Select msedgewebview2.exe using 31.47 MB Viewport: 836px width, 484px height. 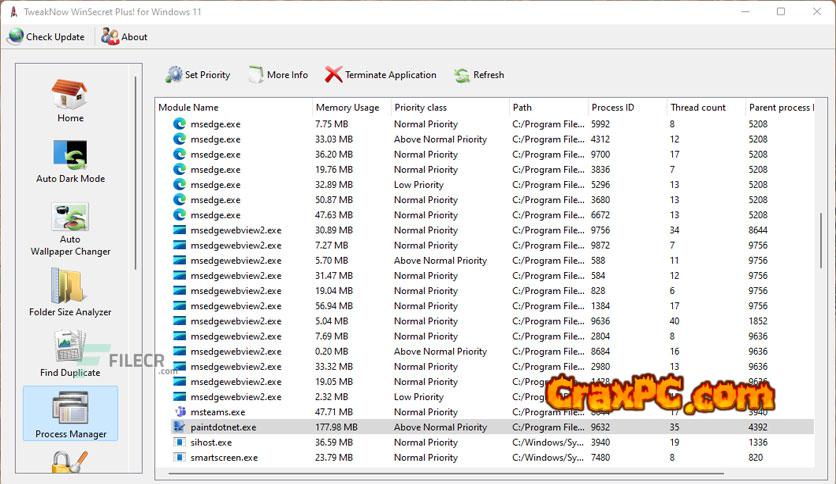click(485, 276)
